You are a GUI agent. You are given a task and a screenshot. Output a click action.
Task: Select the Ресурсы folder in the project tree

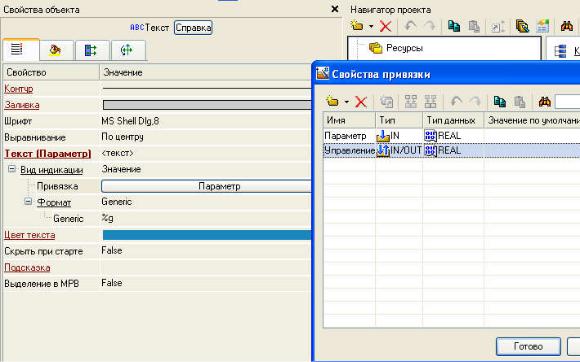click(x=396, y=48)
